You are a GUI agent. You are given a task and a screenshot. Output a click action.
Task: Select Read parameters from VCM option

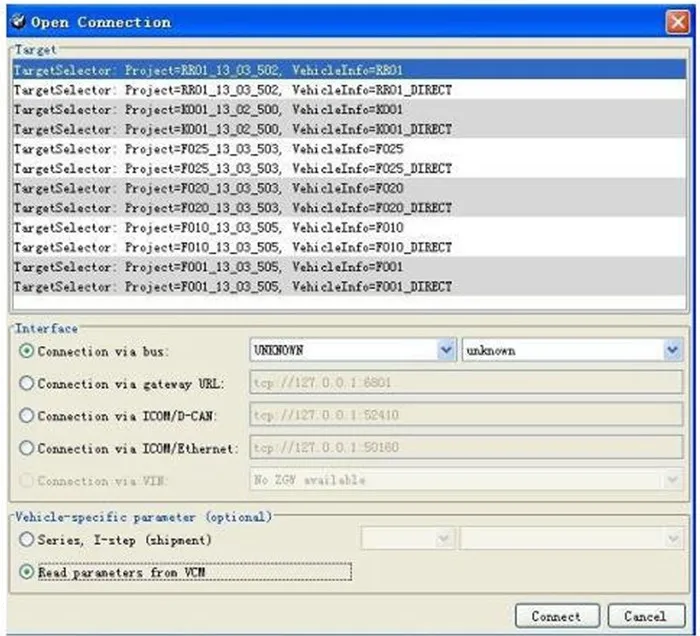pyautogui.click(x=26, y=572)
